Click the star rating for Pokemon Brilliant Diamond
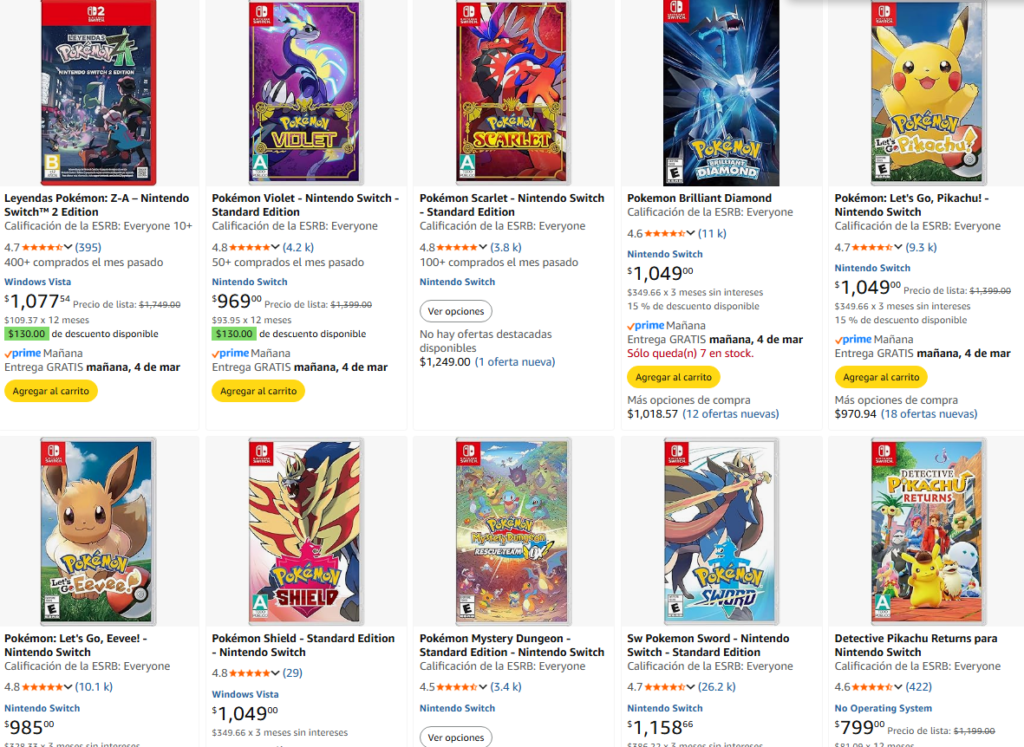 (665, 233)
